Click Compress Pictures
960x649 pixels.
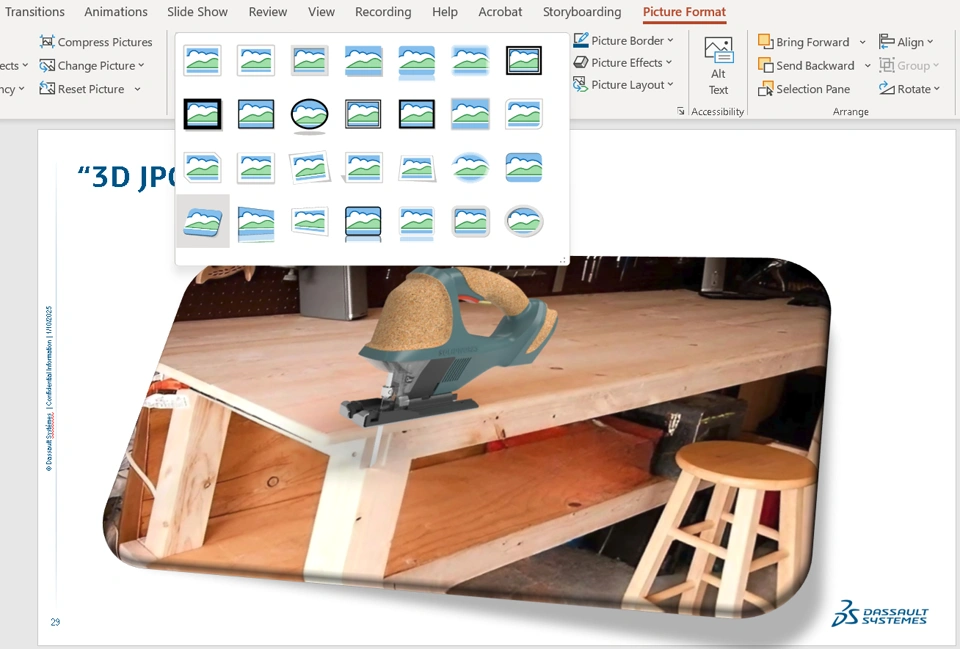(x=96, y=42)
